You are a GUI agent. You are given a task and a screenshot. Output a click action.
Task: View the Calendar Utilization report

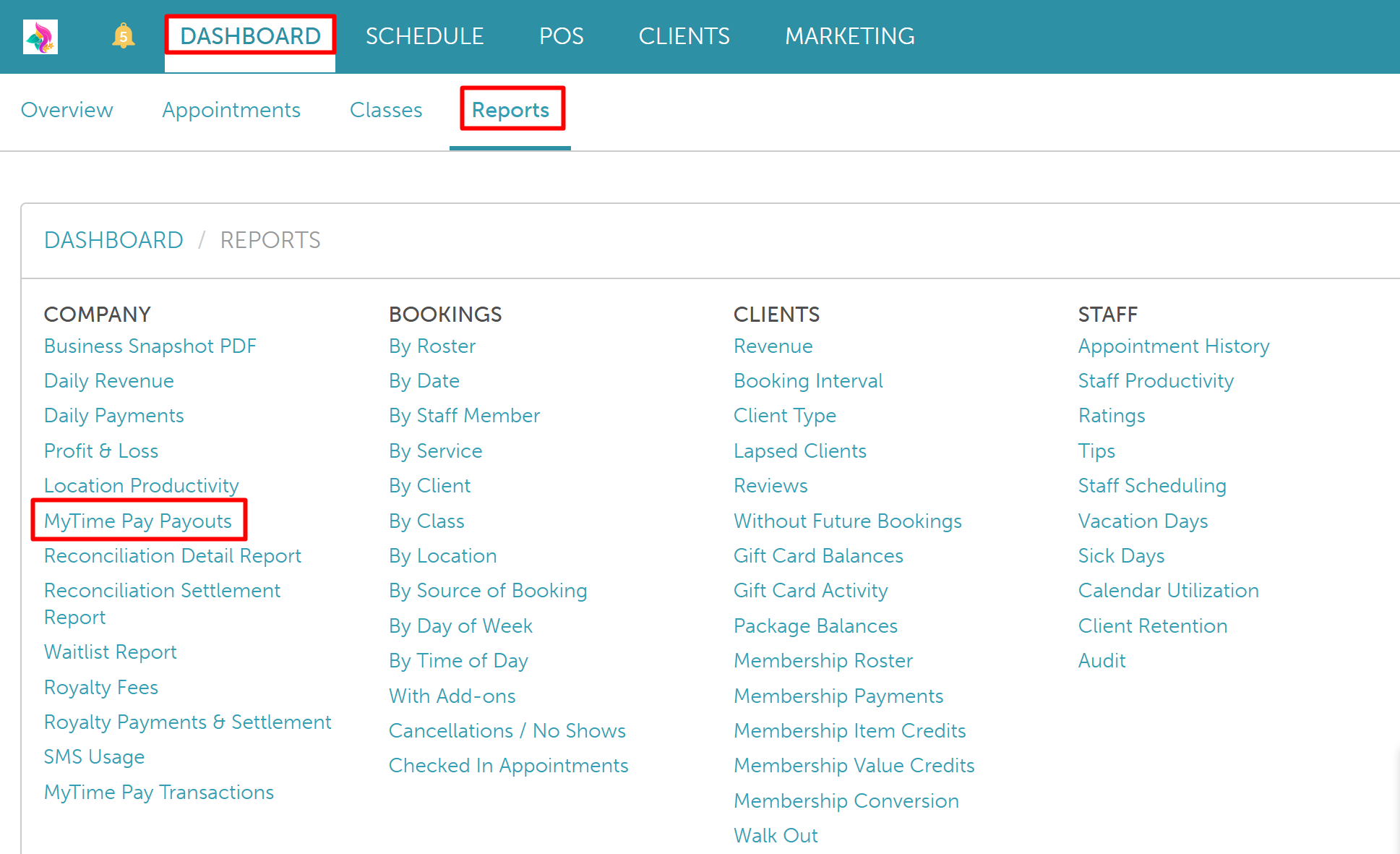1168,591
